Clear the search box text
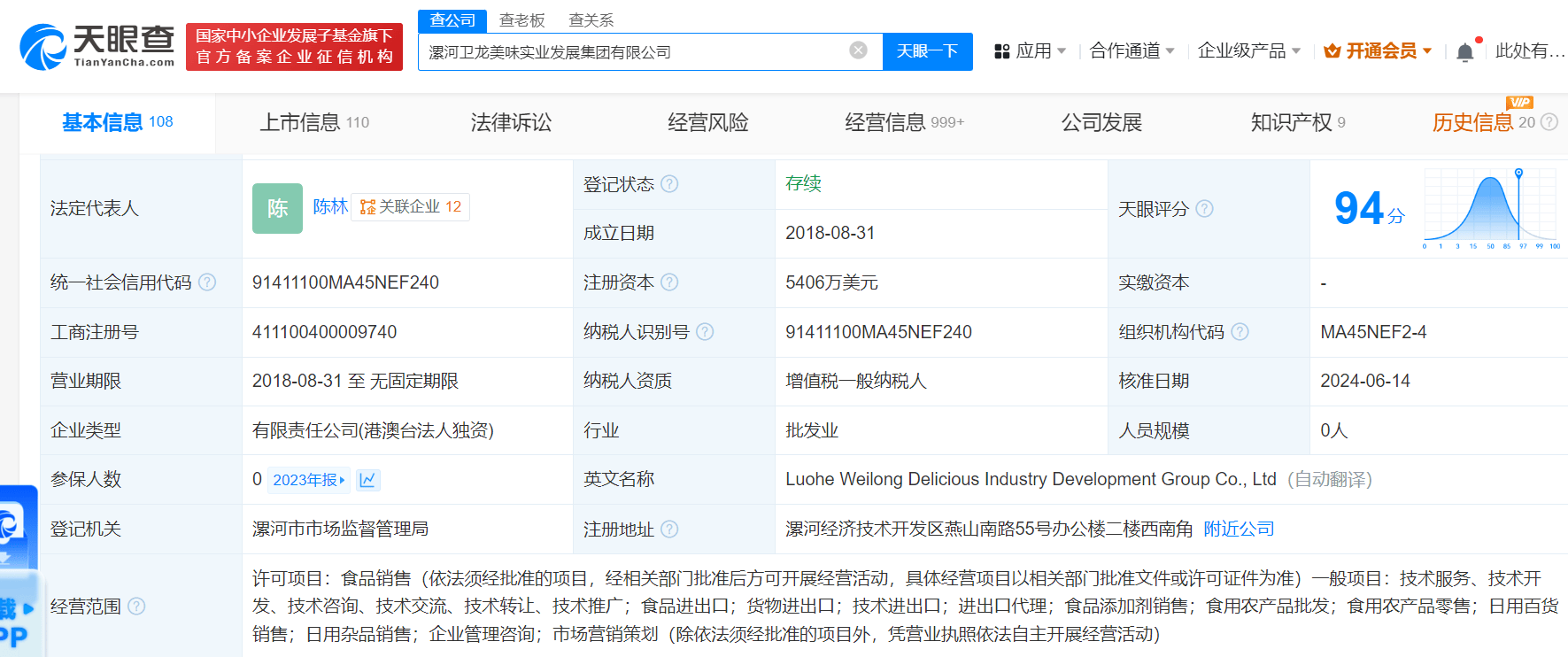The width and height of the screenshot is (1568, 657). [858, 50]
